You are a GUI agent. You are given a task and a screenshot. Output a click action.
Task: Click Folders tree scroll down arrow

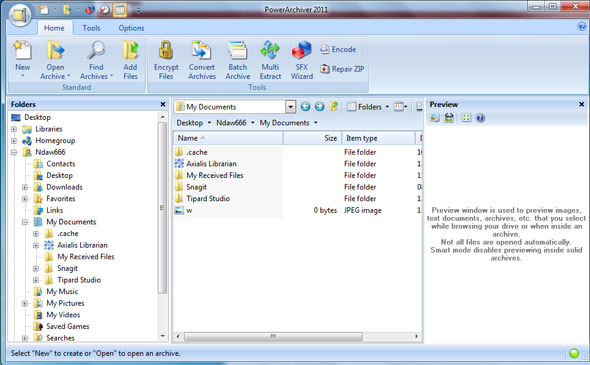pos(163,336)
